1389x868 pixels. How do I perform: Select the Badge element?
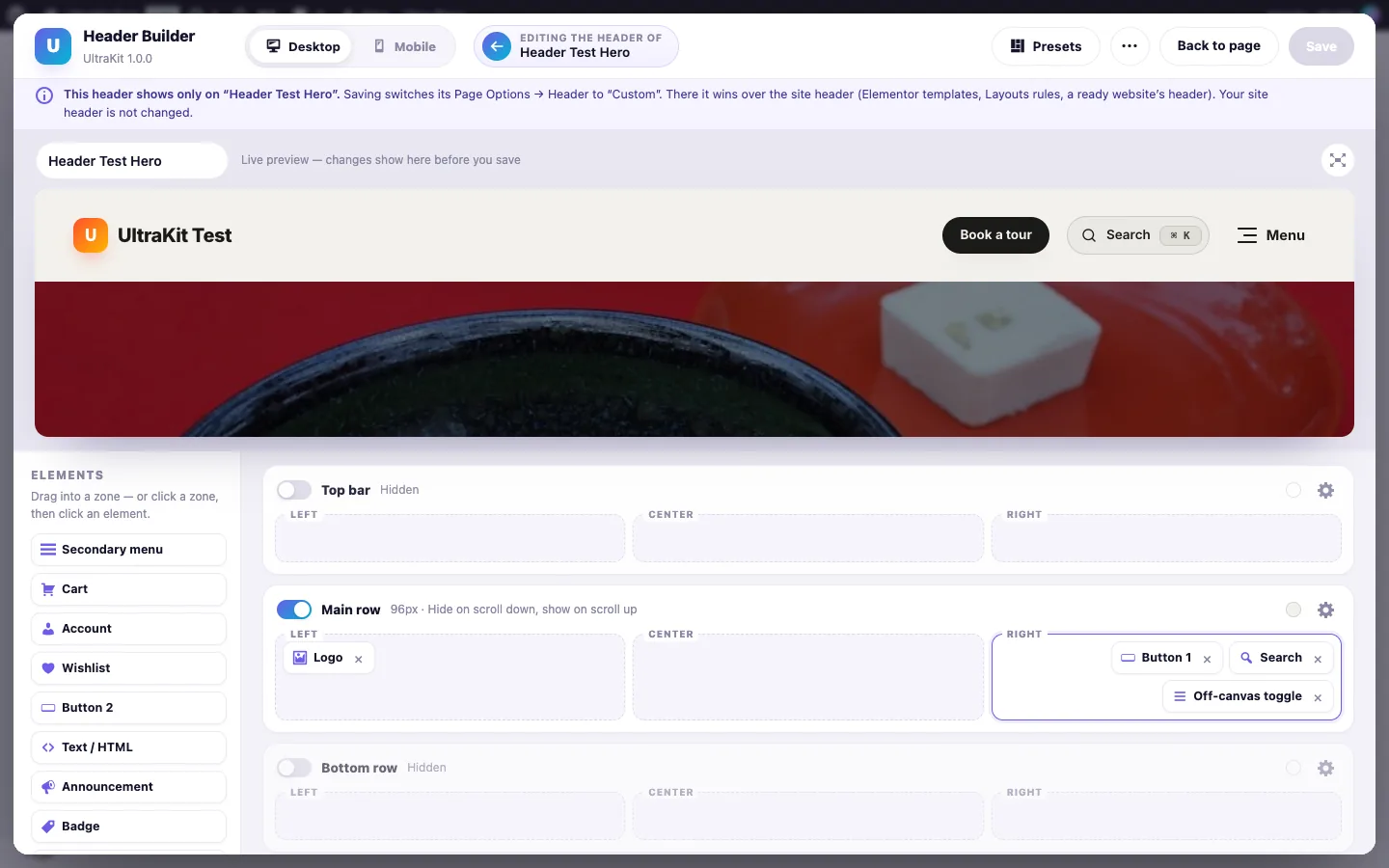point(128,827)
